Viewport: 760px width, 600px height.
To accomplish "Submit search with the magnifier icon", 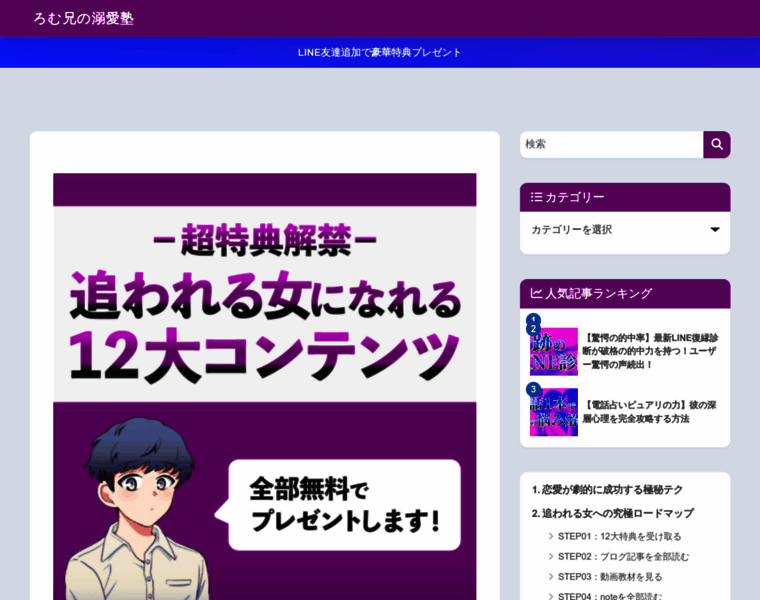I will [x=717, y=144].
